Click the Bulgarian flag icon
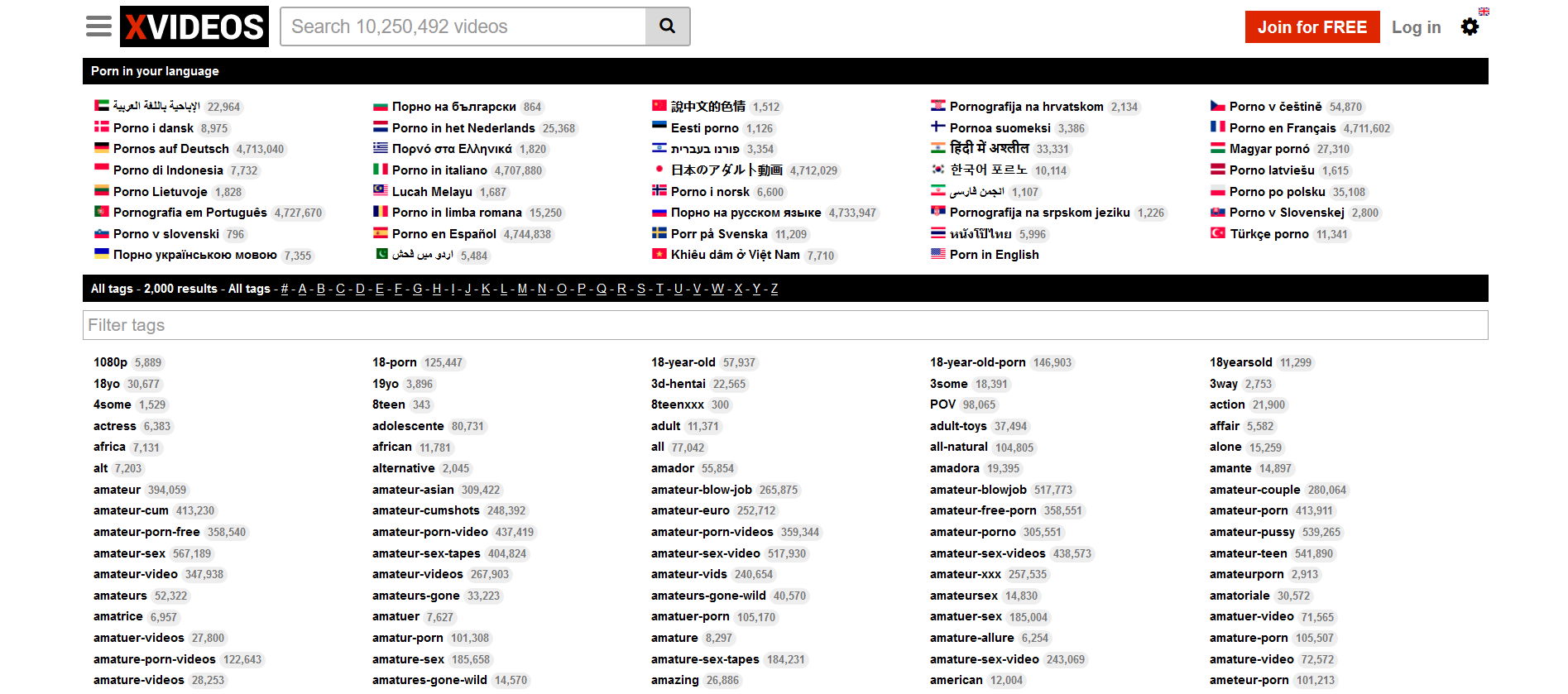Screen dimensions: 1568x694 381,106
